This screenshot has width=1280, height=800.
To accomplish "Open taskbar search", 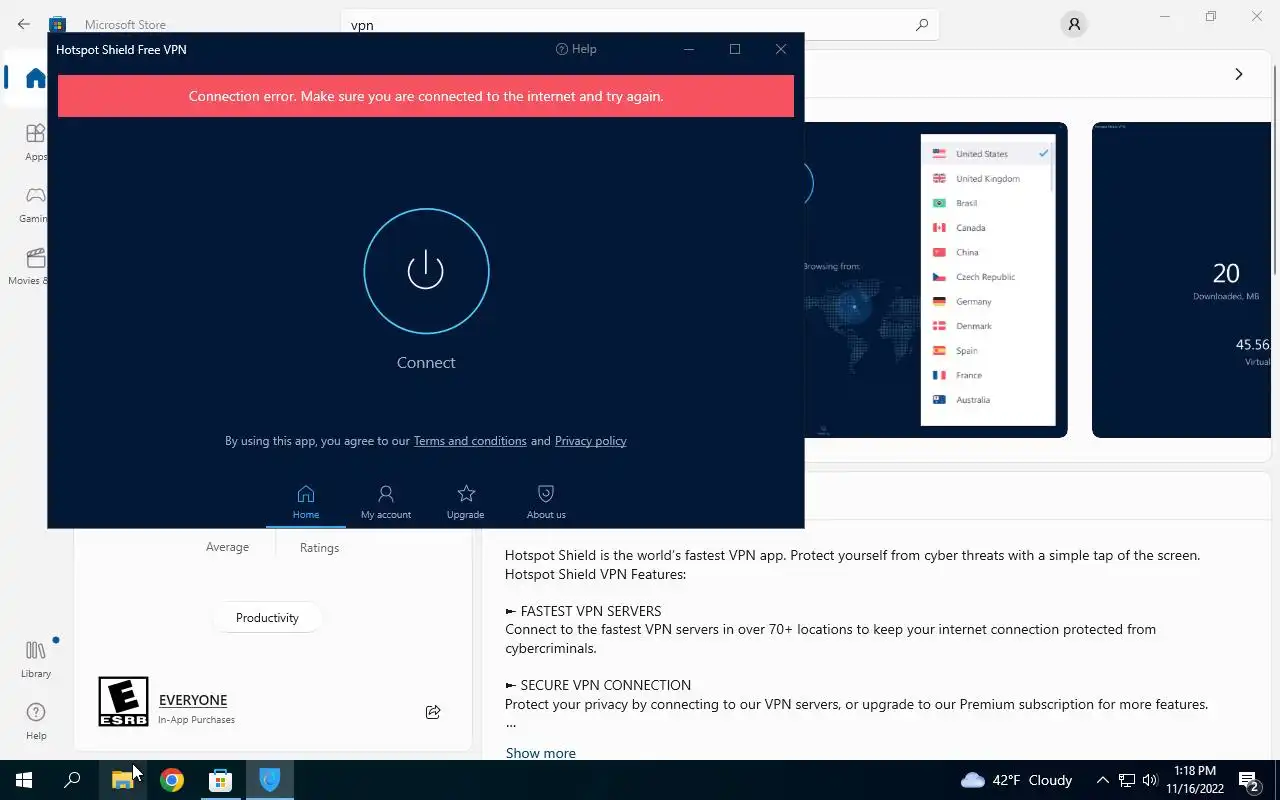I will point(72,780).
